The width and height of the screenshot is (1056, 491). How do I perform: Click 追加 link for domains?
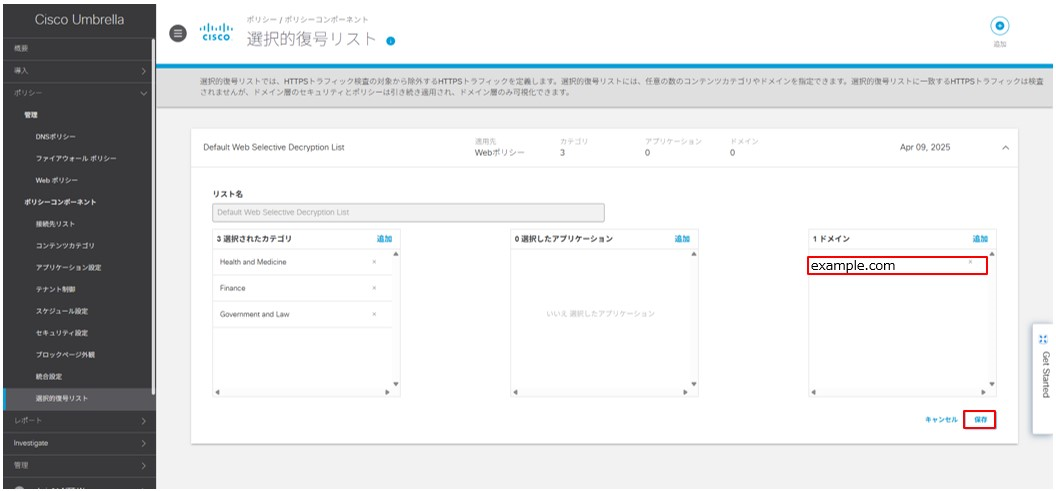(980, 238)
